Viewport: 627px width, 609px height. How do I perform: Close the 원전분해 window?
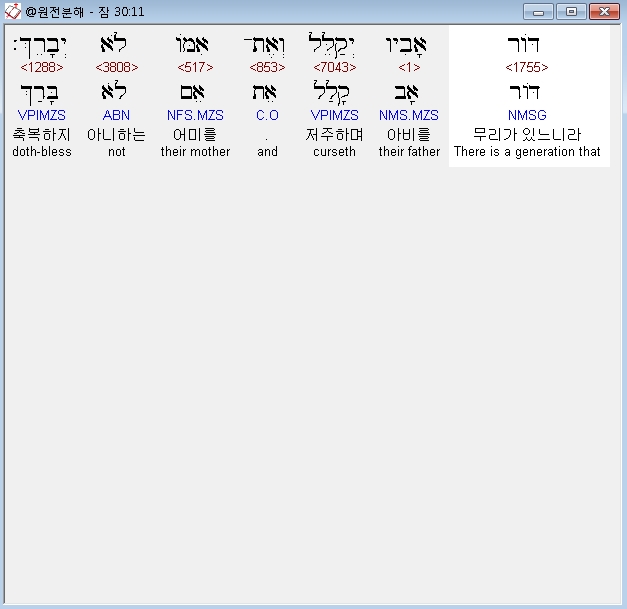pyautogui.click(x=604, y=12)
